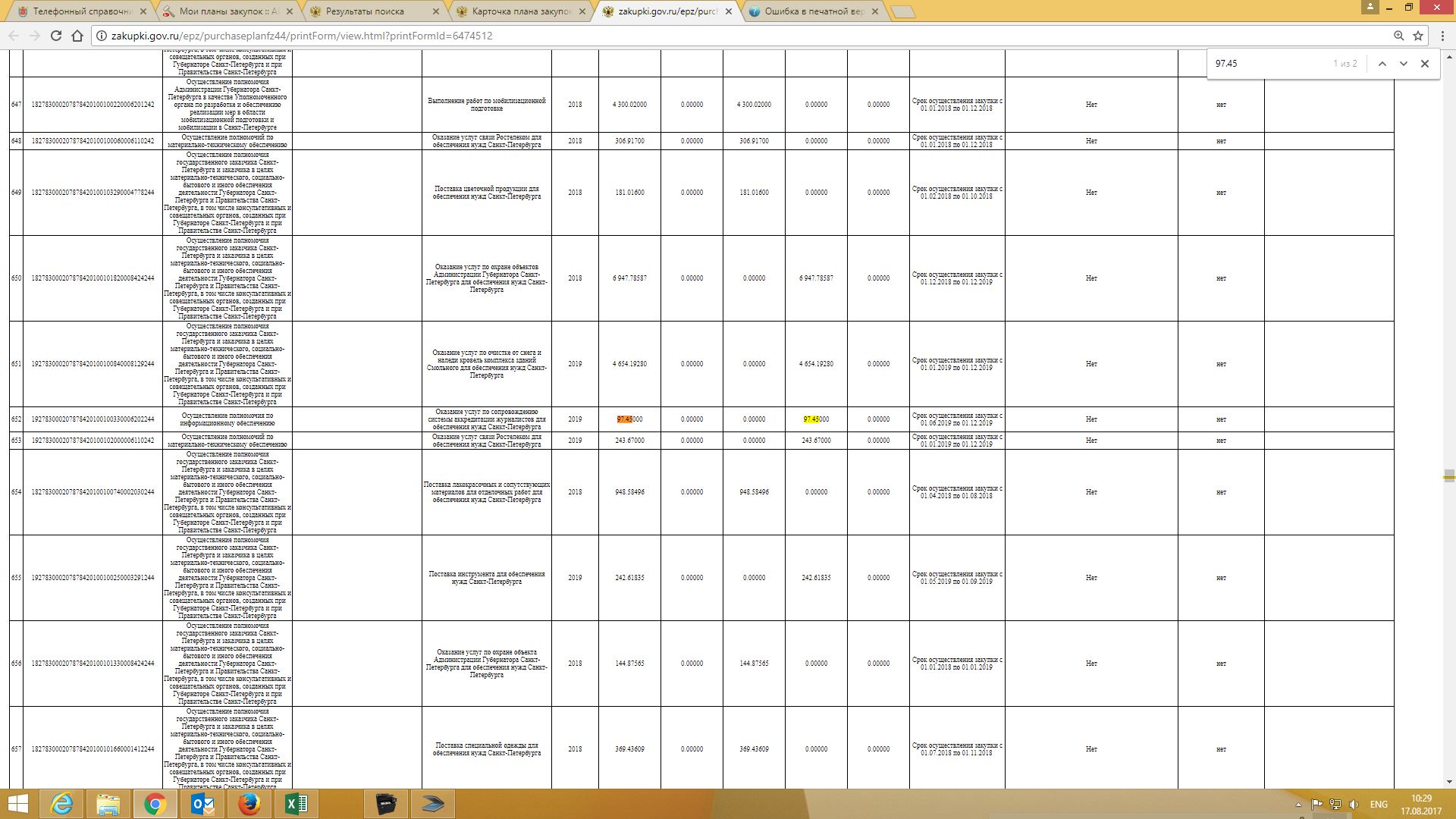
Task: Open Excel from the taskbar
Action: click(x=296, y=804)
